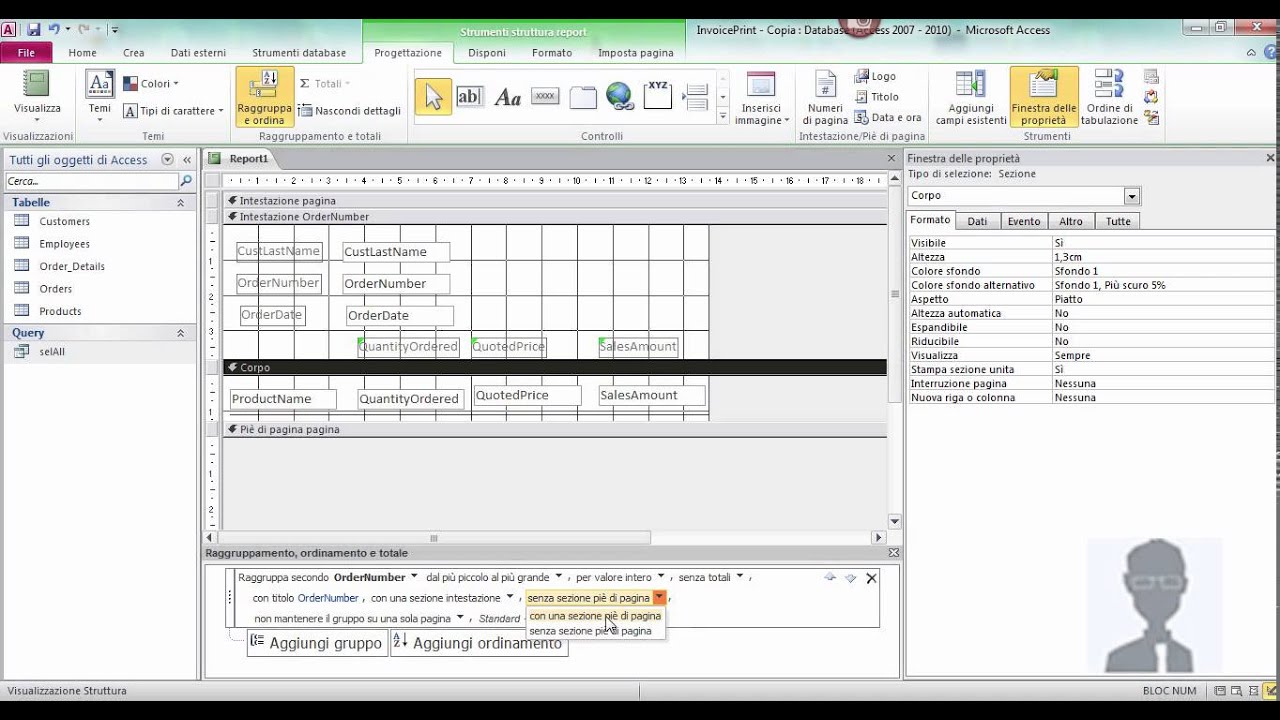Move group row up arrow
Screen dimensions: 1280x720
830,578
